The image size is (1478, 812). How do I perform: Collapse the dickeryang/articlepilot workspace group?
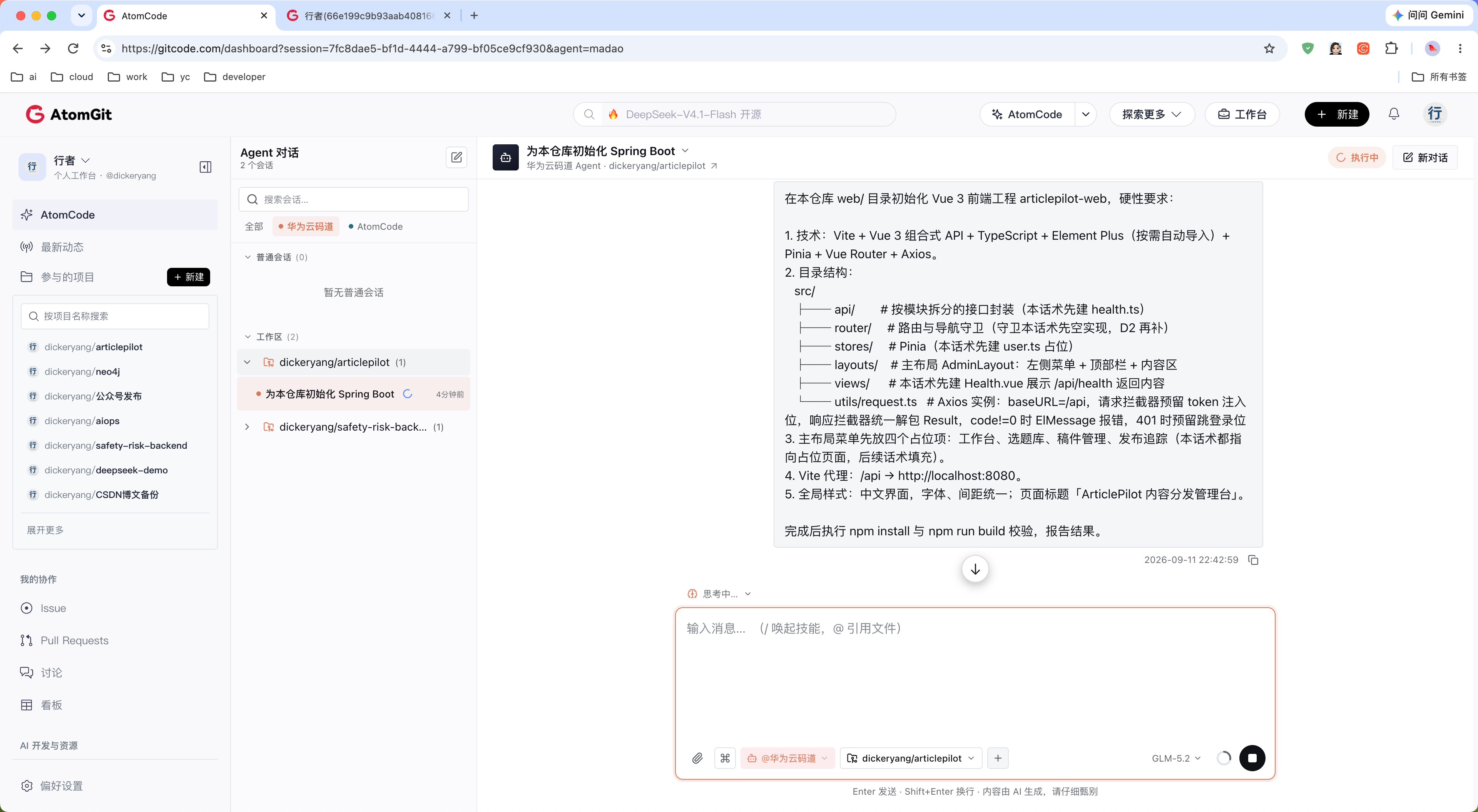click(x=247, y=362)
